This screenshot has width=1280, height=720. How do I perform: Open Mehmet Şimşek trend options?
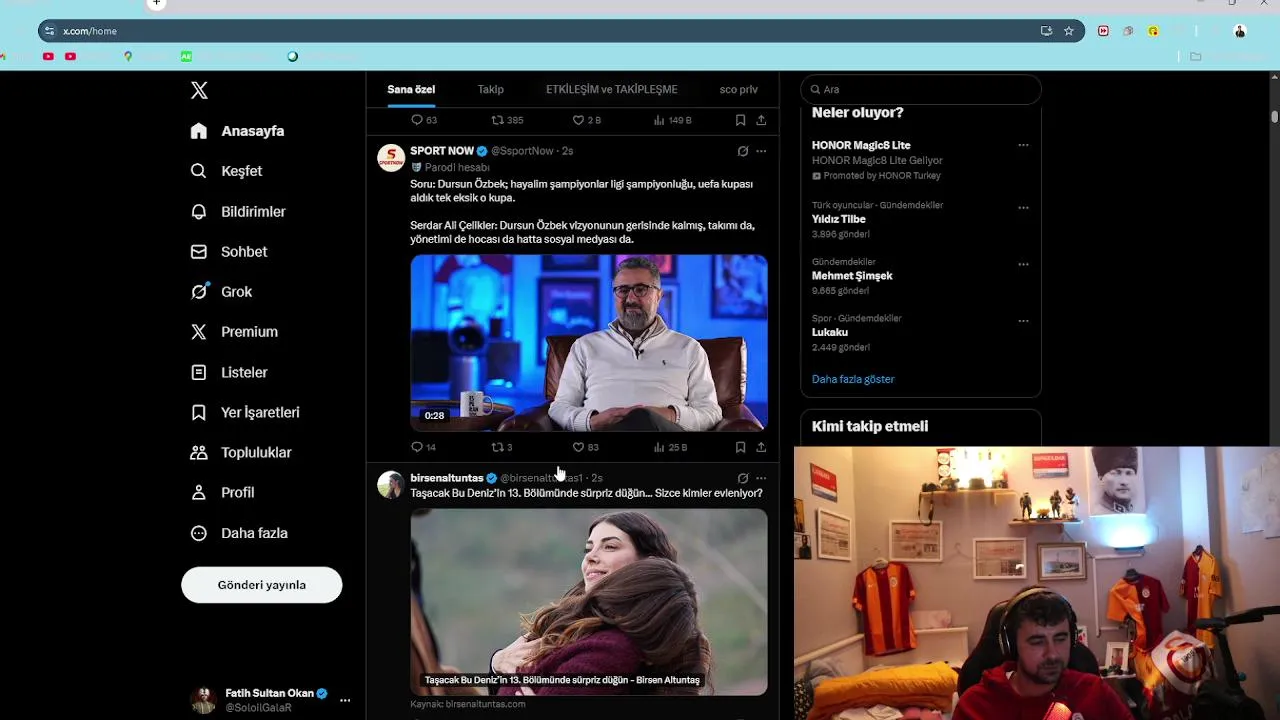click(x=1023, y=264)
